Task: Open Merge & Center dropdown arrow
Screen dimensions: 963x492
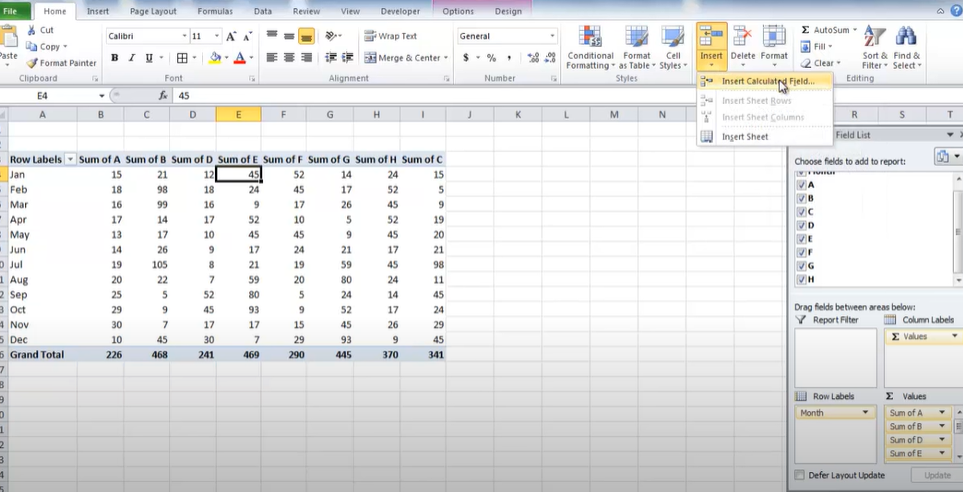Action: (446, 58)
